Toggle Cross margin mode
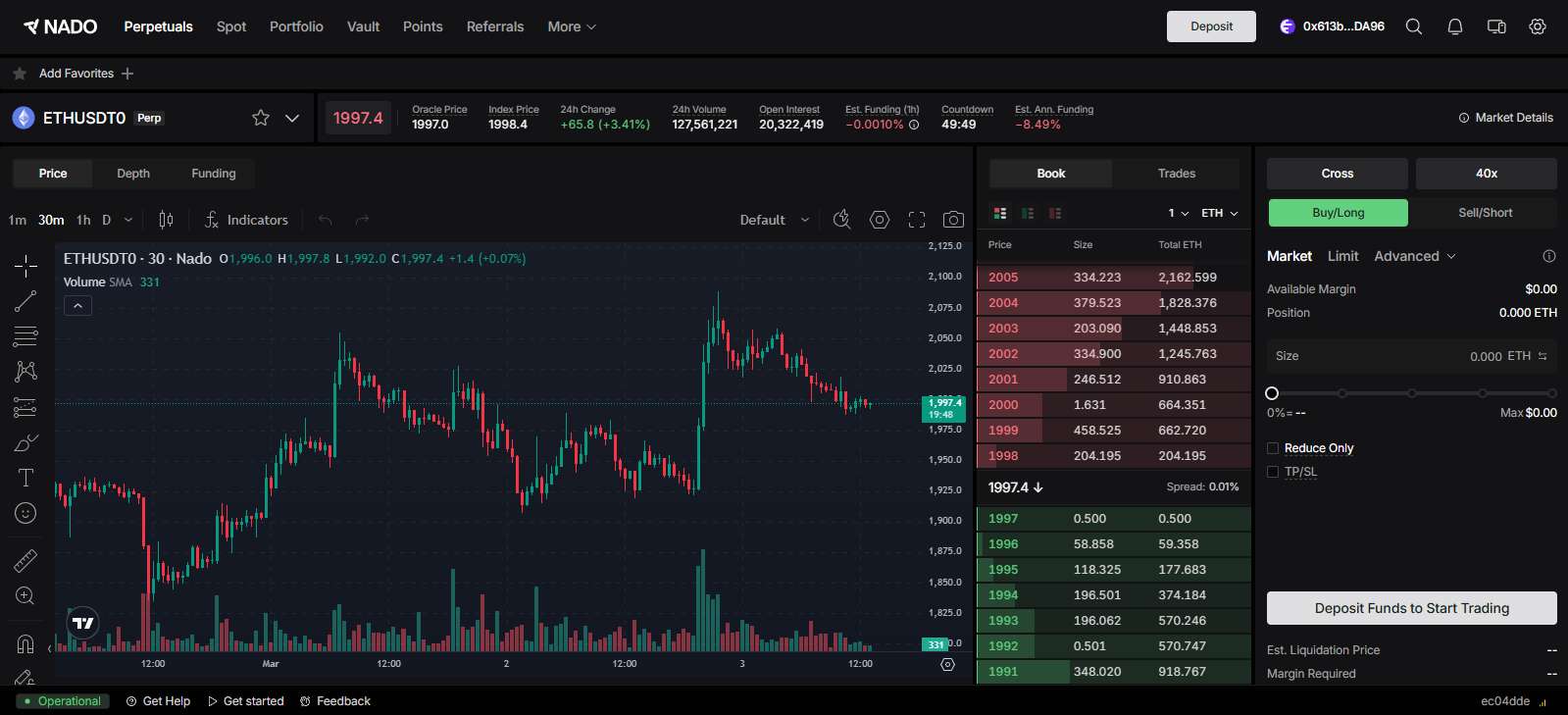 coord(1338,174)
